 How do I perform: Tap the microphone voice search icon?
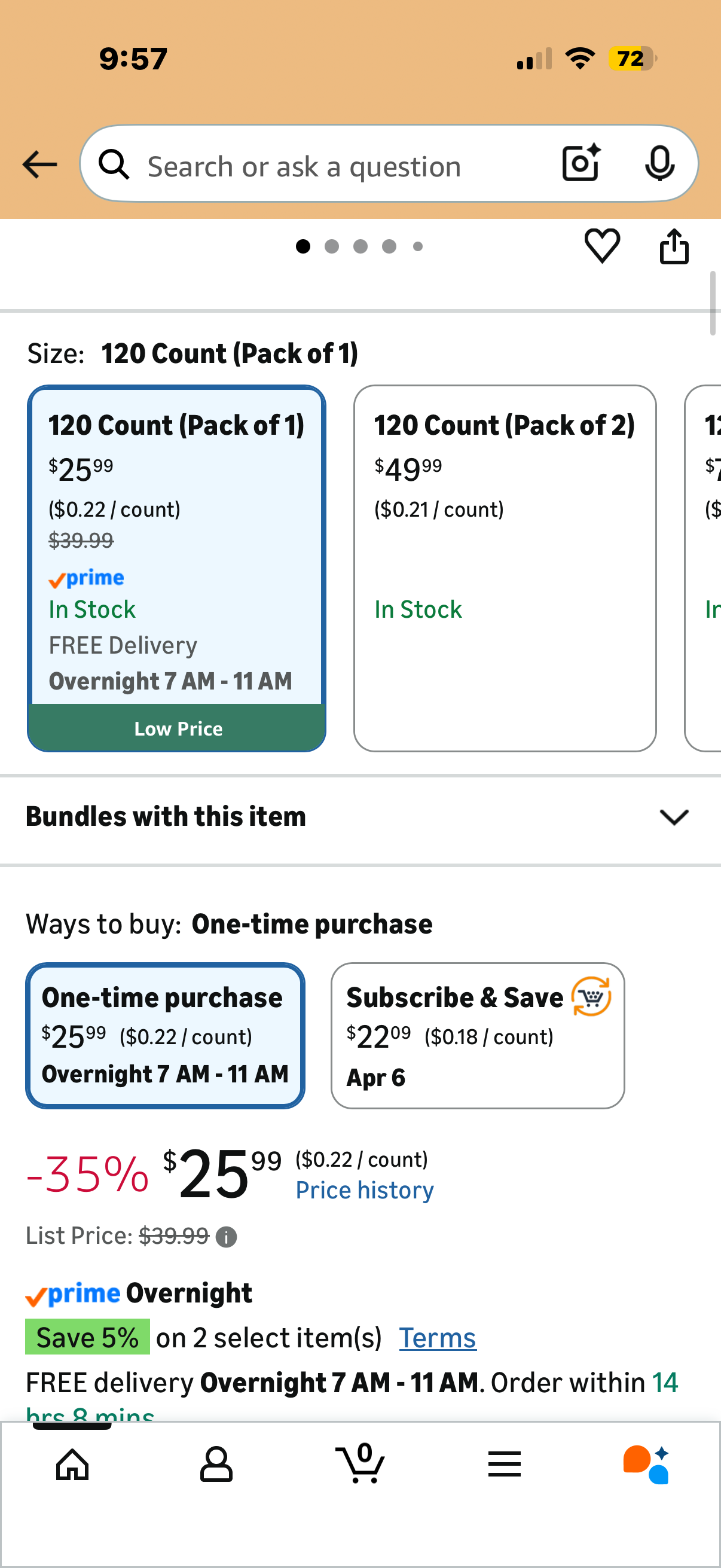[x=659, y=163]
